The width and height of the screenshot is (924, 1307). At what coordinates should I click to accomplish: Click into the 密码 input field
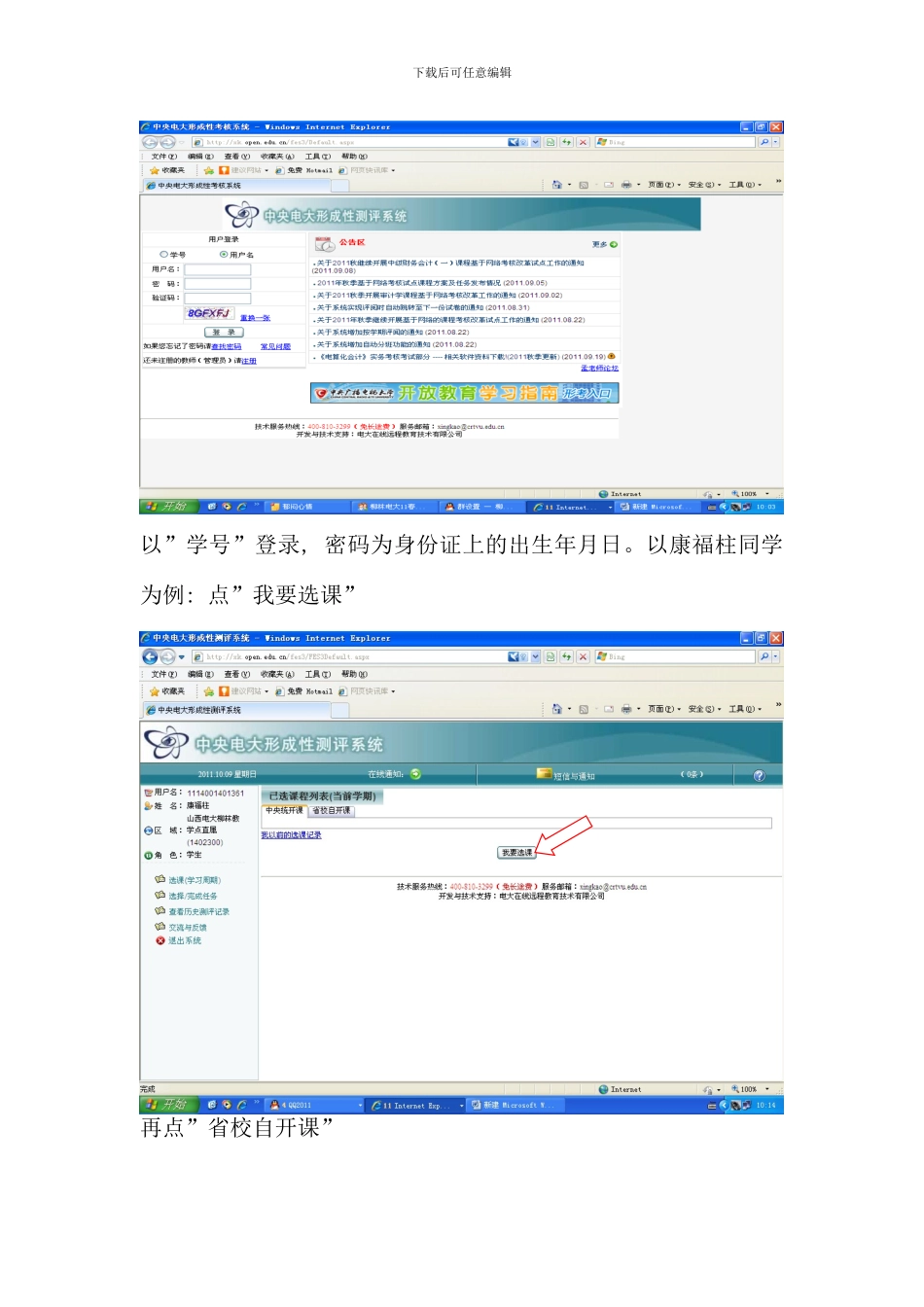click(x=218, y=284)
